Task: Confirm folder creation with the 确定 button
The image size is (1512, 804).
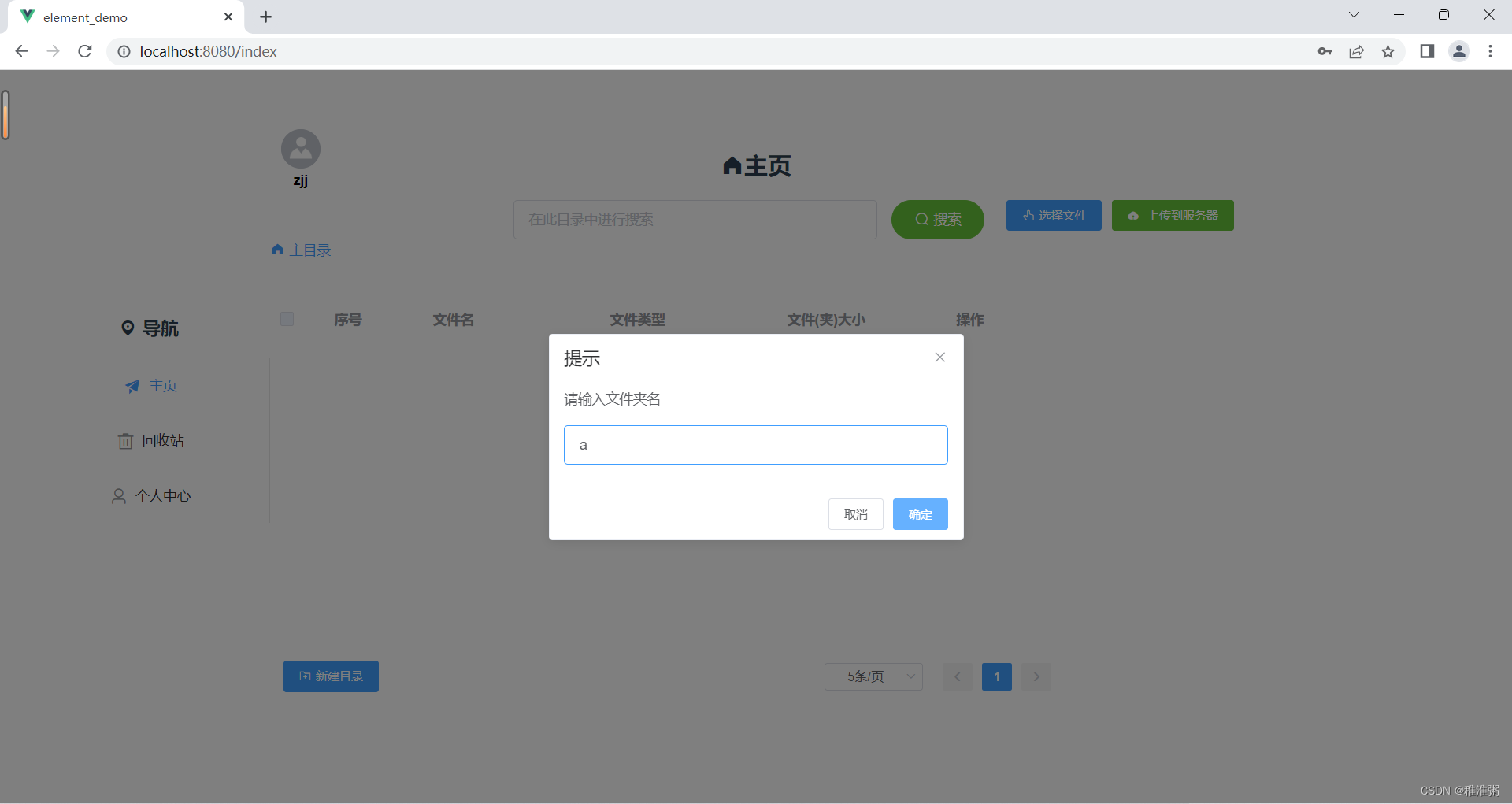Action: [920, 514]
